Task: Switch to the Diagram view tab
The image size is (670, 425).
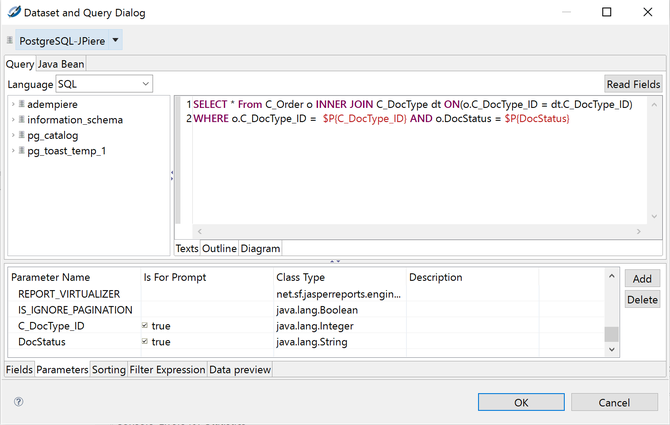Action: click(260, 248)
